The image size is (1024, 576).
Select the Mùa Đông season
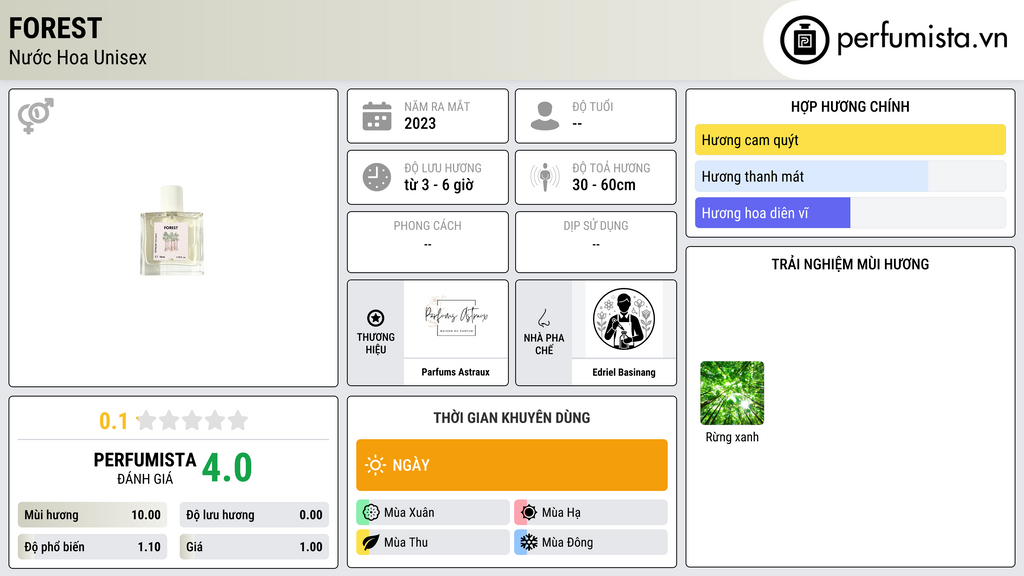click(x=591, y=542)
